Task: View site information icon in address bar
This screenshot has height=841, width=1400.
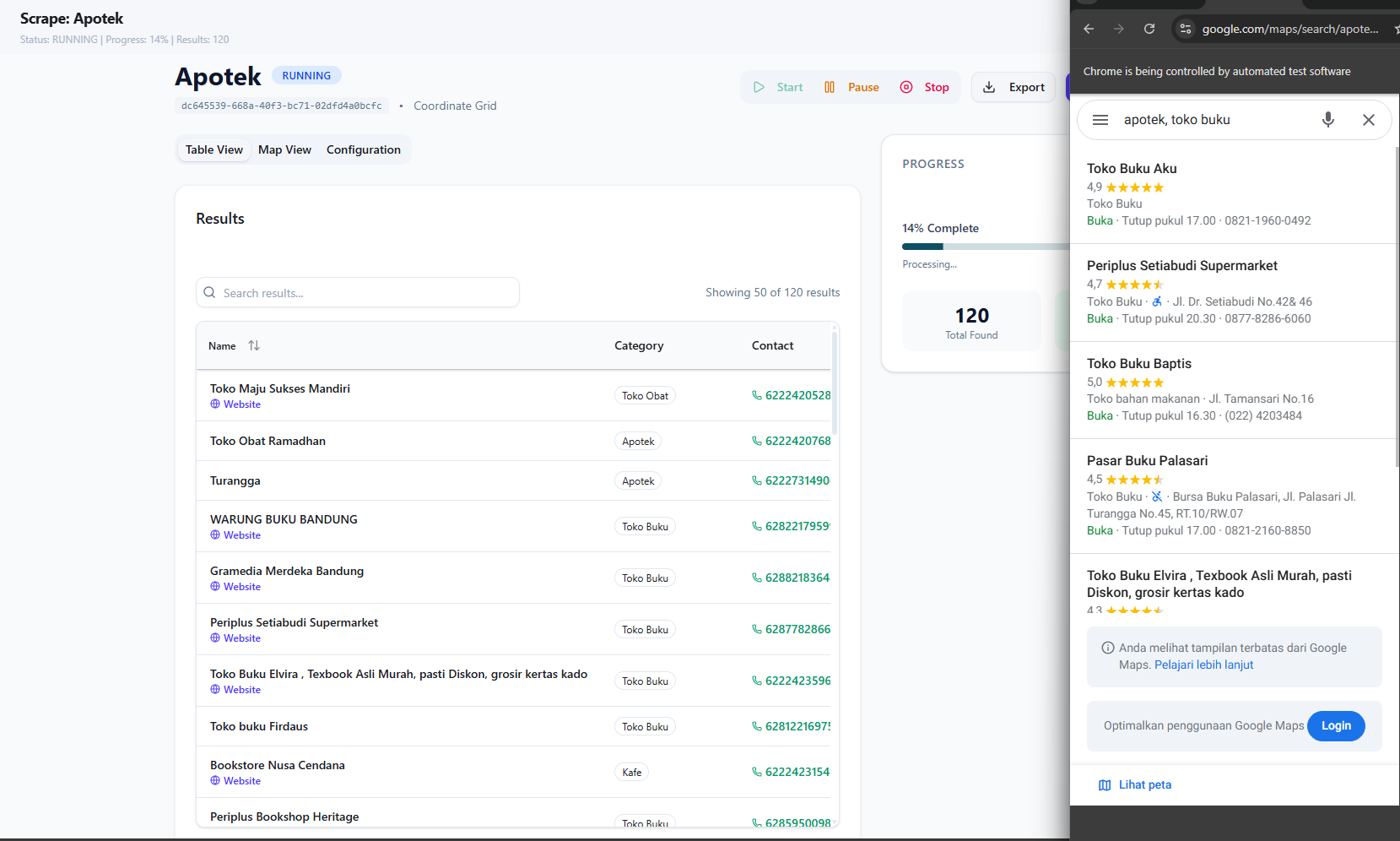Action: click(x=1186, y=29)
